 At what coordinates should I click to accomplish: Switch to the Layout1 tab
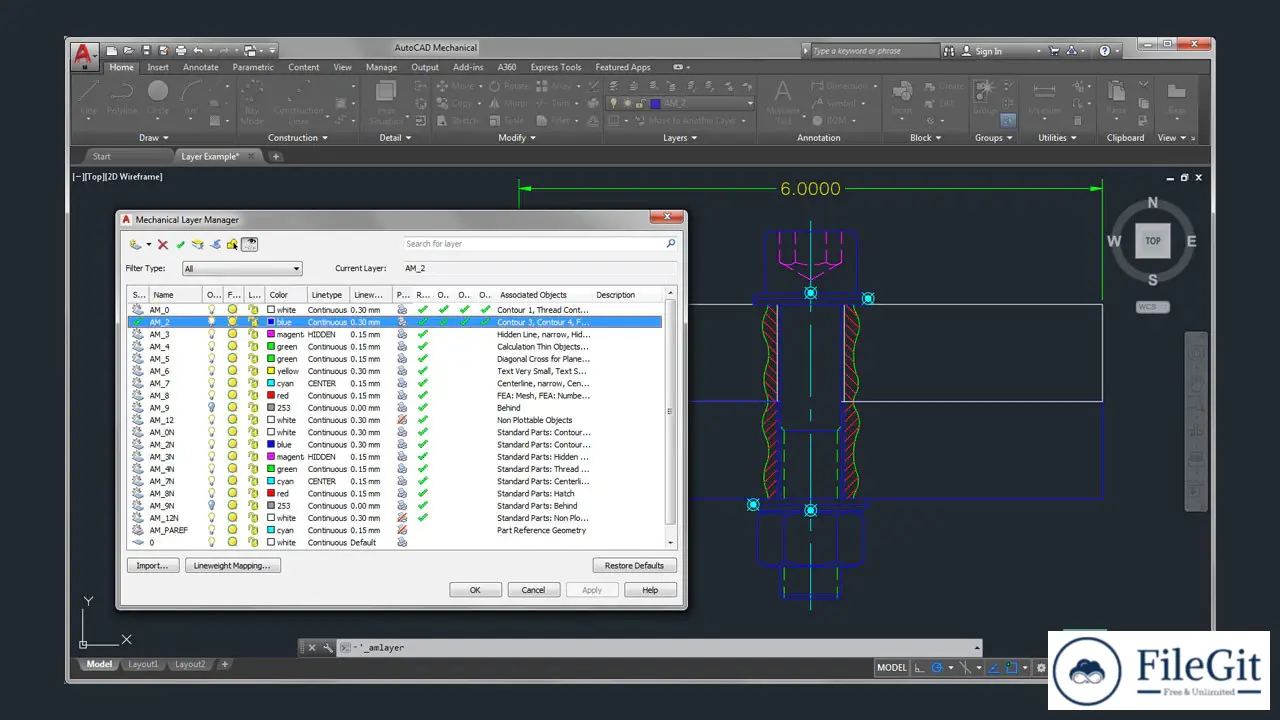[x=142, y=665]
